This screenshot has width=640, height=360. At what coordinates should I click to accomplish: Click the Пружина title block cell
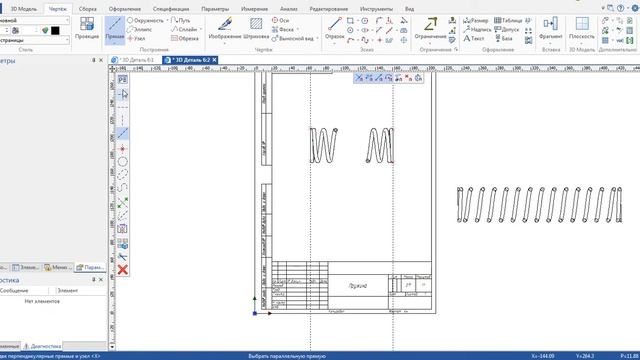[x=358, y=286]
